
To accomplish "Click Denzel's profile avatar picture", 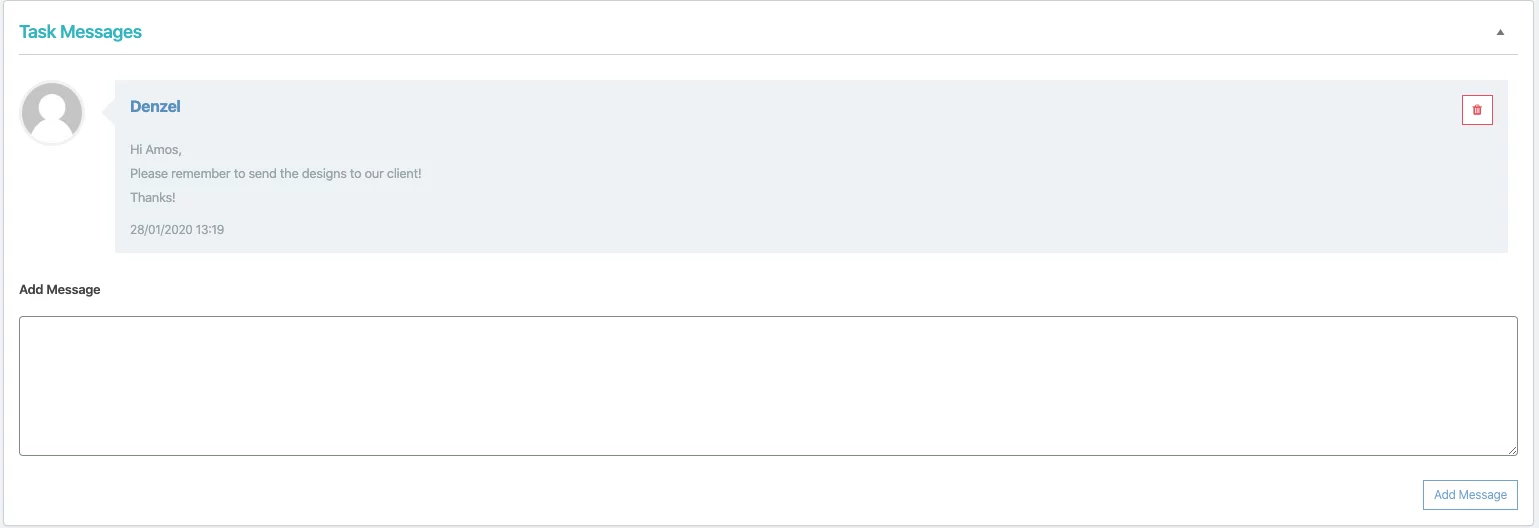I will pyautogui.click(x=52, y=113).
